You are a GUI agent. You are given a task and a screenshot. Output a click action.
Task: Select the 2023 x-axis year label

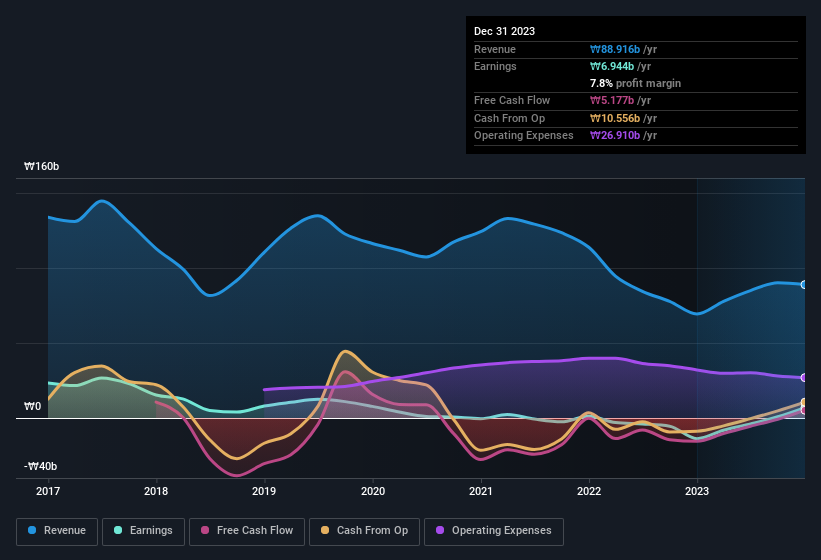697,491
